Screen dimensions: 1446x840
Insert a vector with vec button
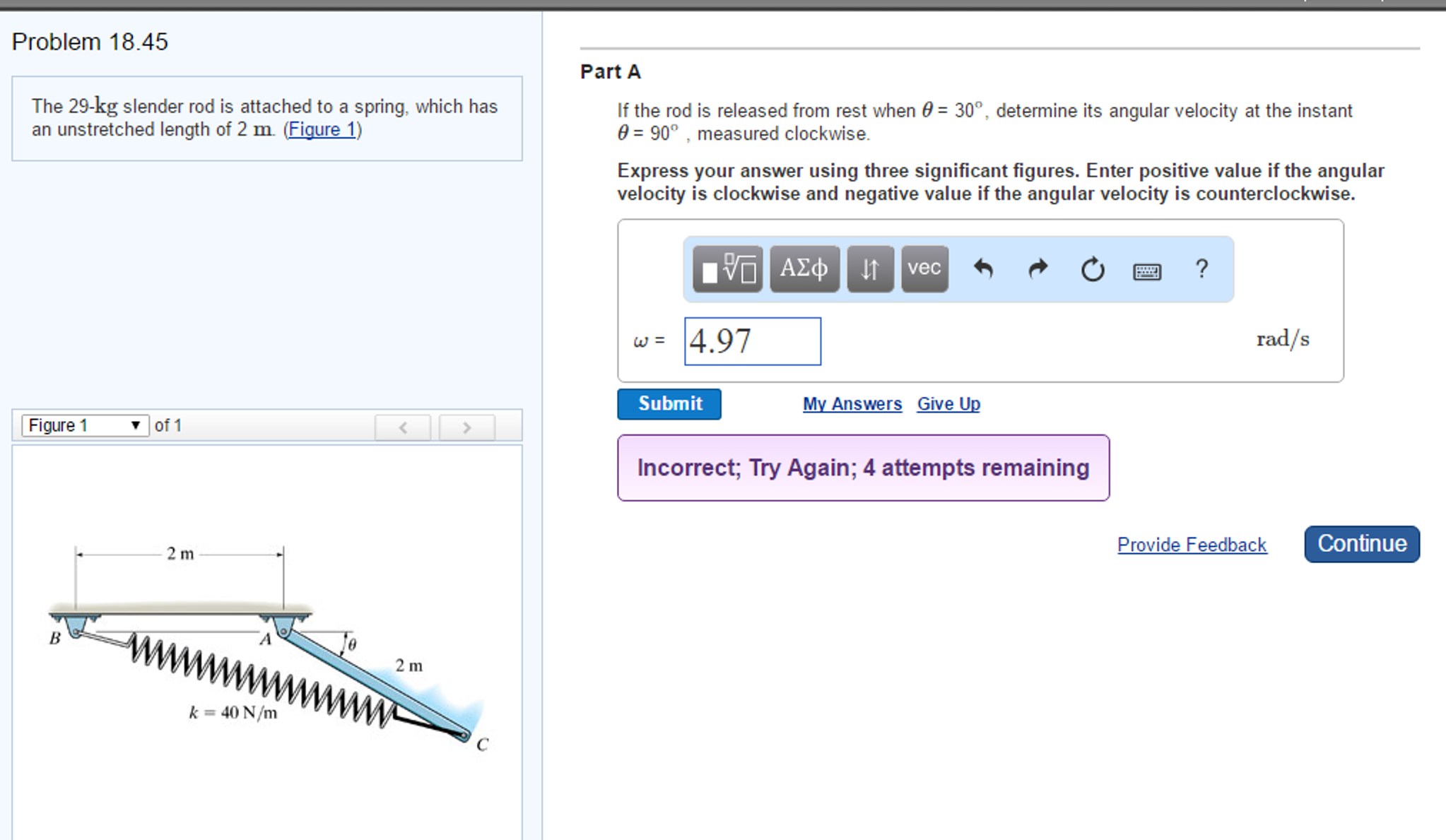[x=924, y=269]
